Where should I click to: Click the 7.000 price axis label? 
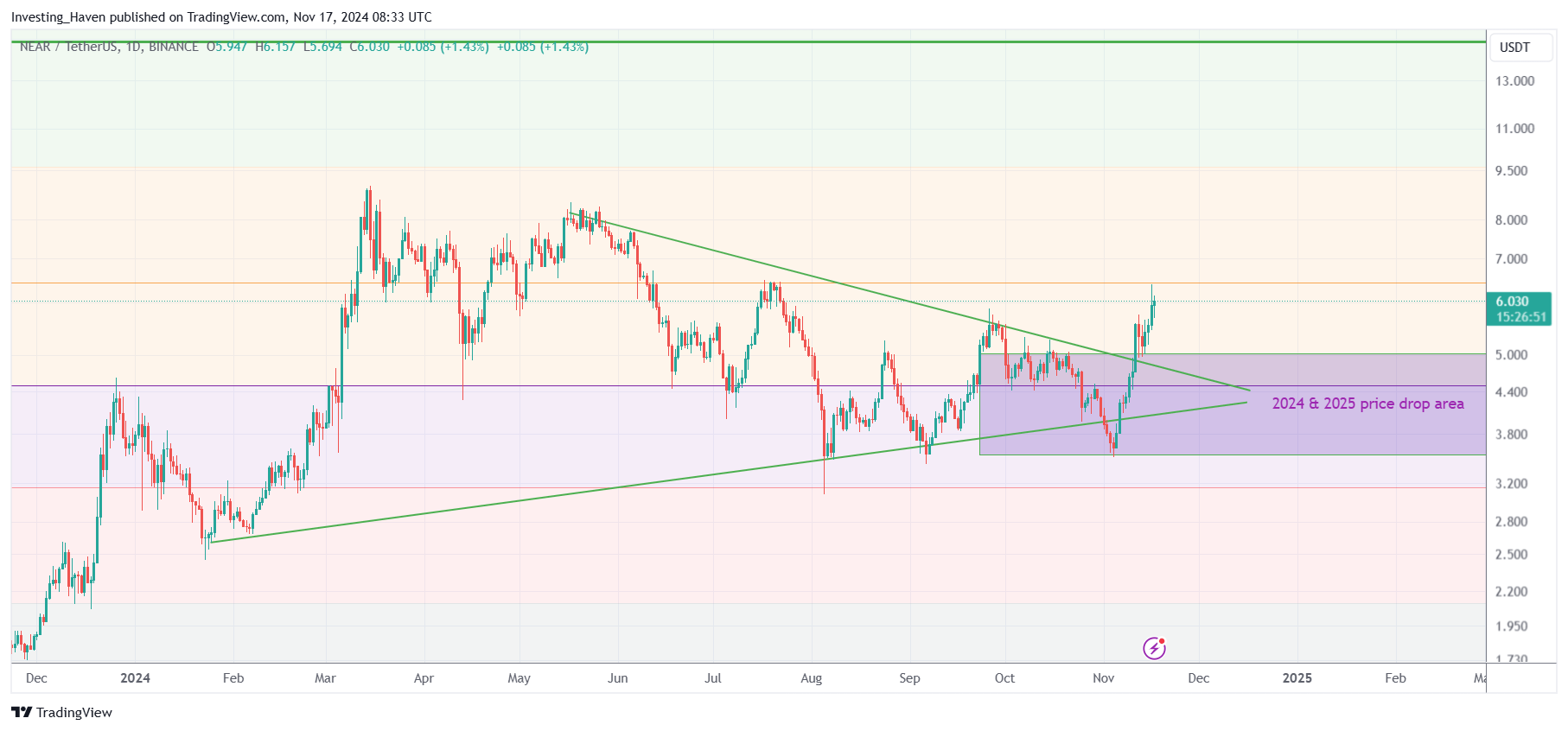(x=1512, y=259)
